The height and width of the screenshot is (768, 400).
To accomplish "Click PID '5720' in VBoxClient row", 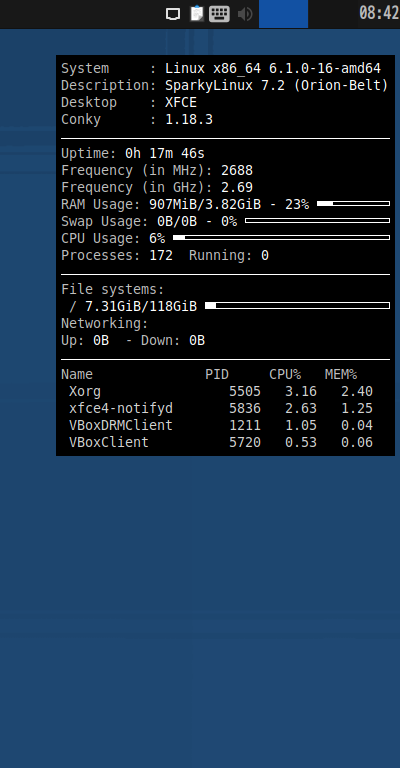I will tap(245, 442).
